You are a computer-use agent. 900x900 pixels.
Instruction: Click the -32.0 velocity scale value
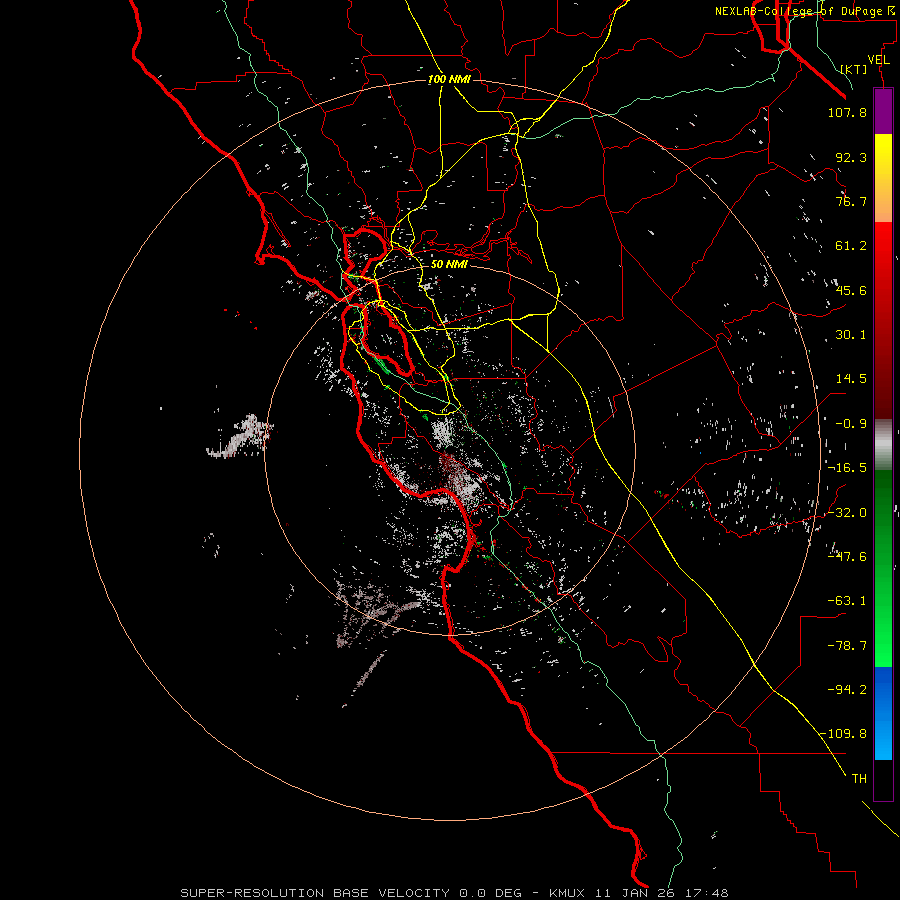847,513
